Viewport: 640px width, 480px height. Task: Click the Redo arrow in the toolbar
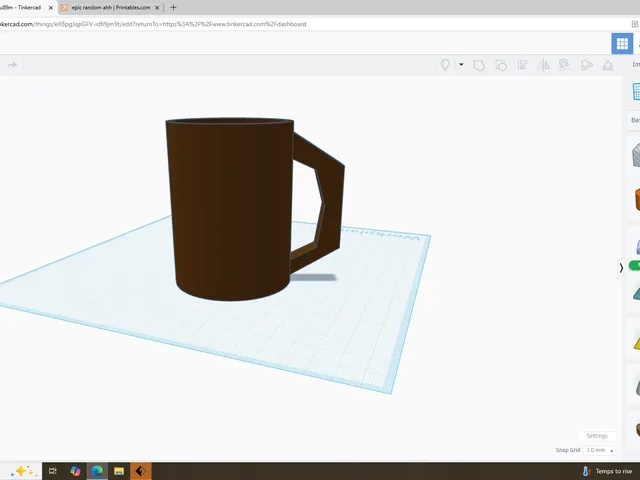[x=12, y=65]
